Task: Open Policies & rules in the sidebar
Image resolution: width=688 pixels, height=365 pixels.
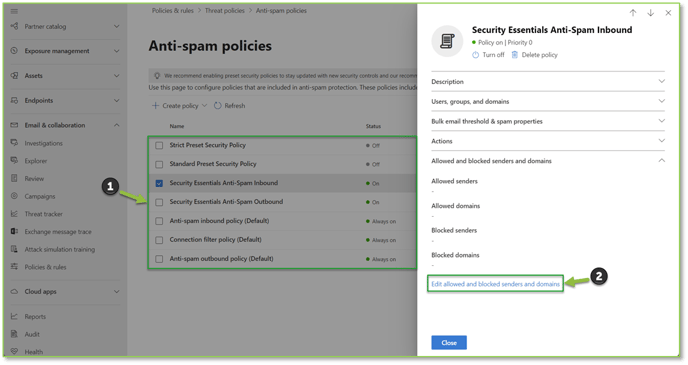Action: (45, 267)
